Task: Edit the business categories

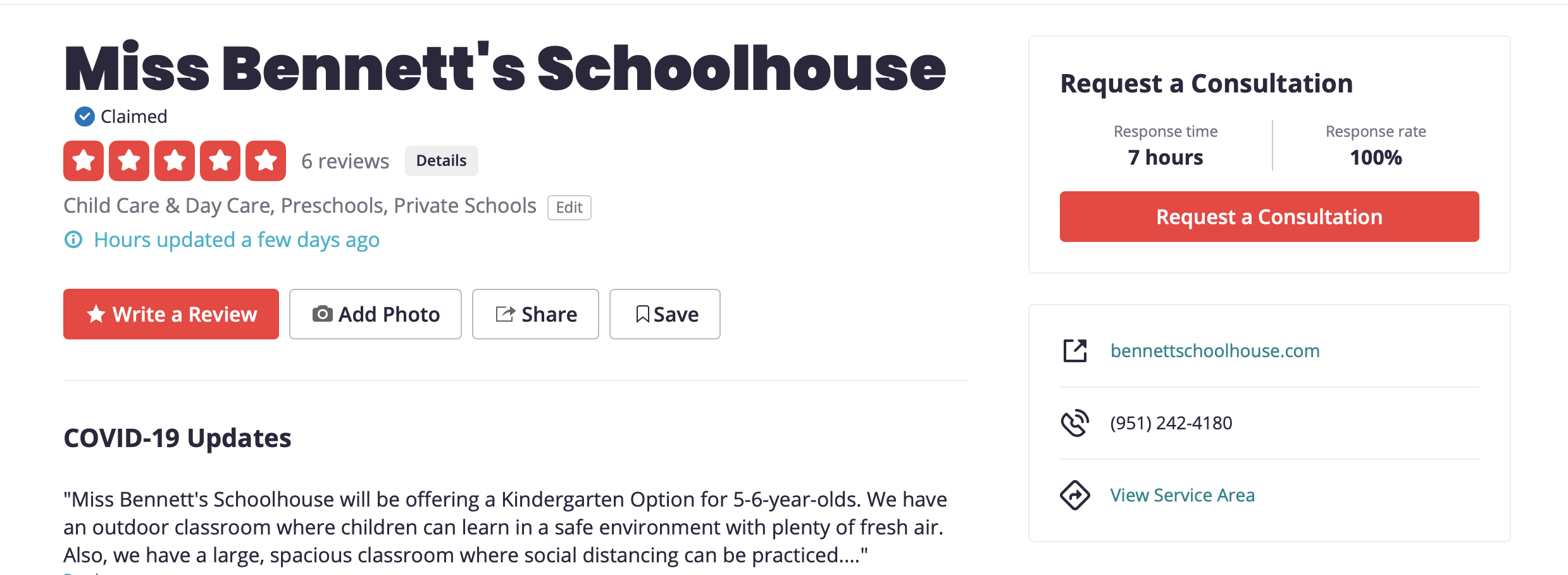Action: pos(569,208)
